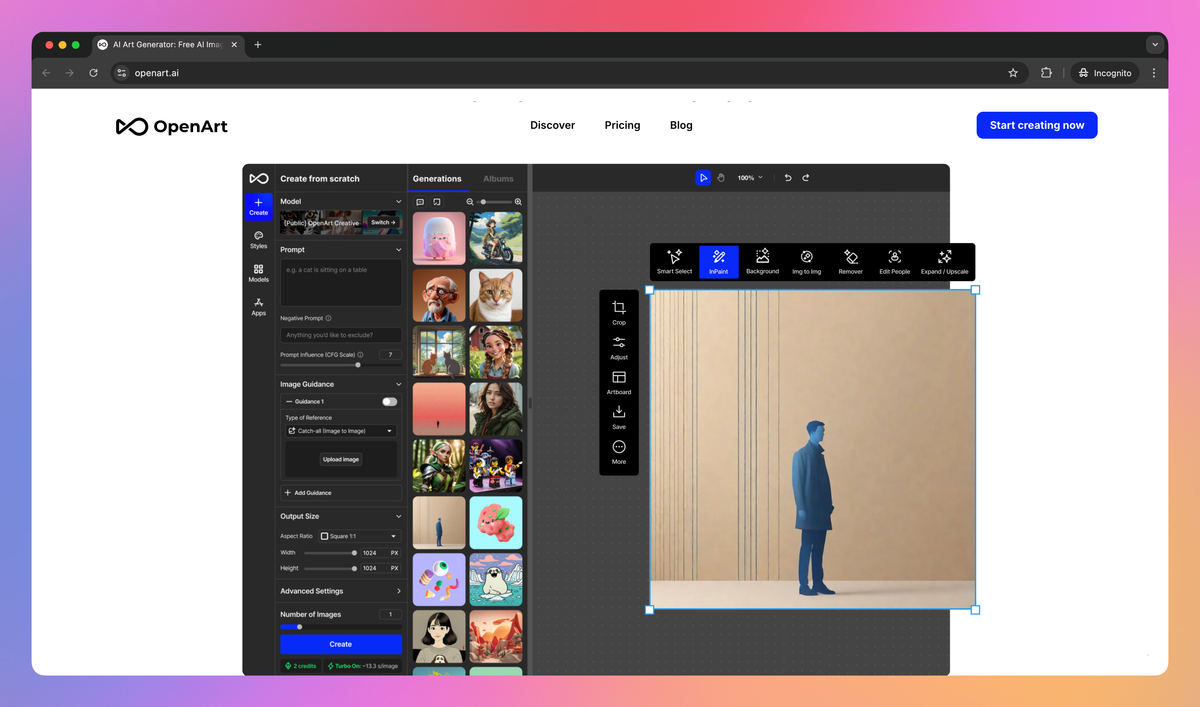Open Styles in the left sidebar
The width and height of the screenshot is (1200, 707).
[259, 240]
